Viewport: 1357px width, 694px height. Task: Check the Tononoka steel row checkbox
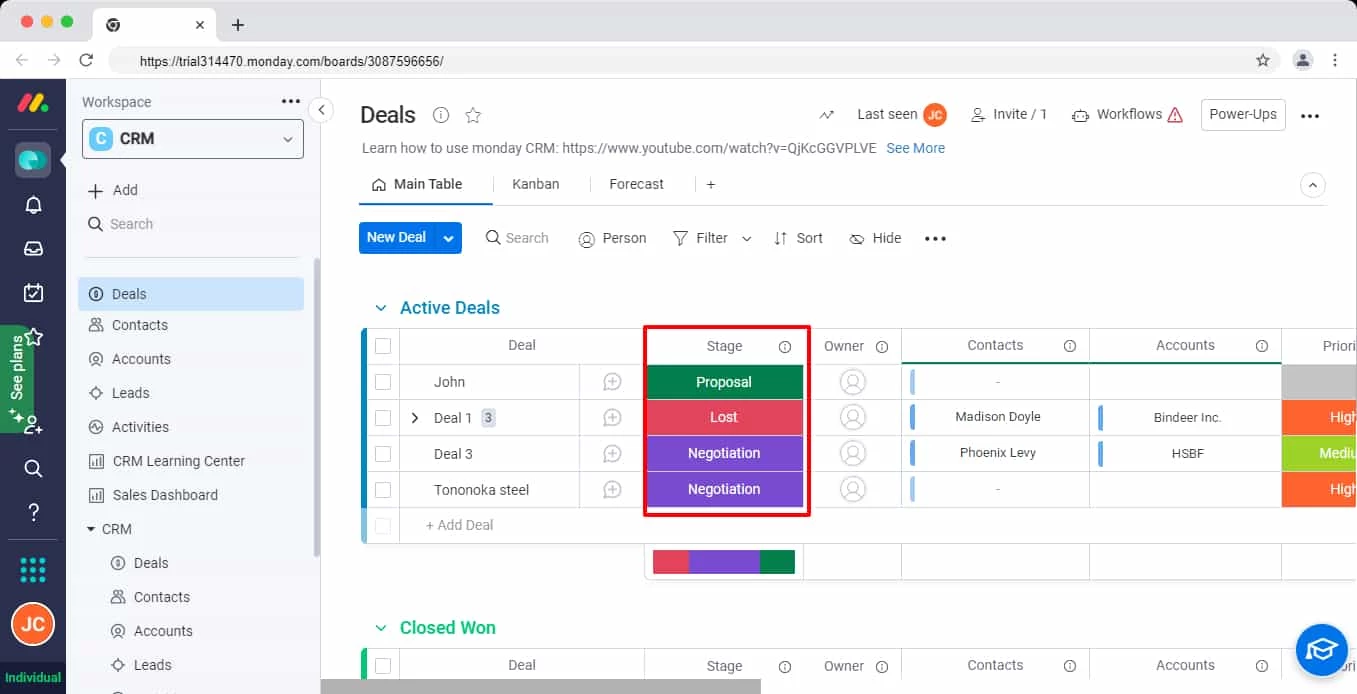tap(383, 490)
